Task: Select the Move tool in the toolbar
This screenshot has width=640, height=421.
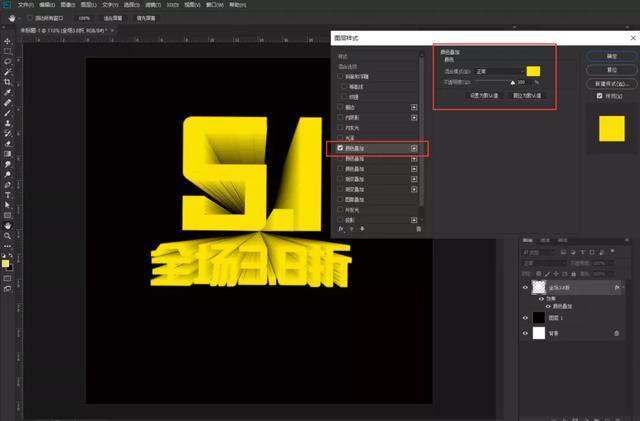Action: [x=8, y=40]
